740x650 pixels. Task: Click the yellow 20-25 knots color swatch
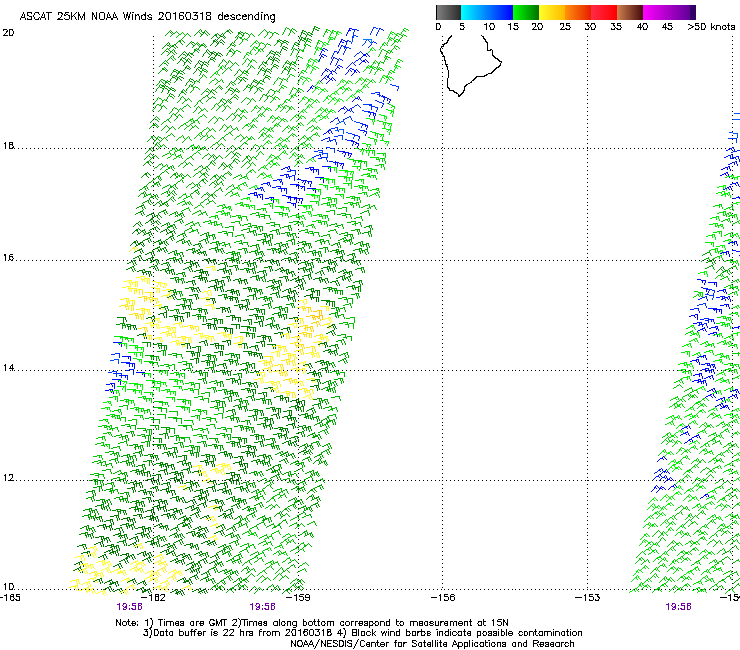coord(552,12)
